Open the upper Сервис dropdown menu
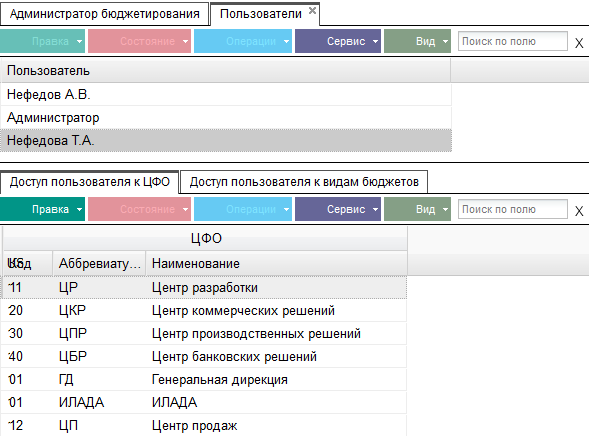 338,41
